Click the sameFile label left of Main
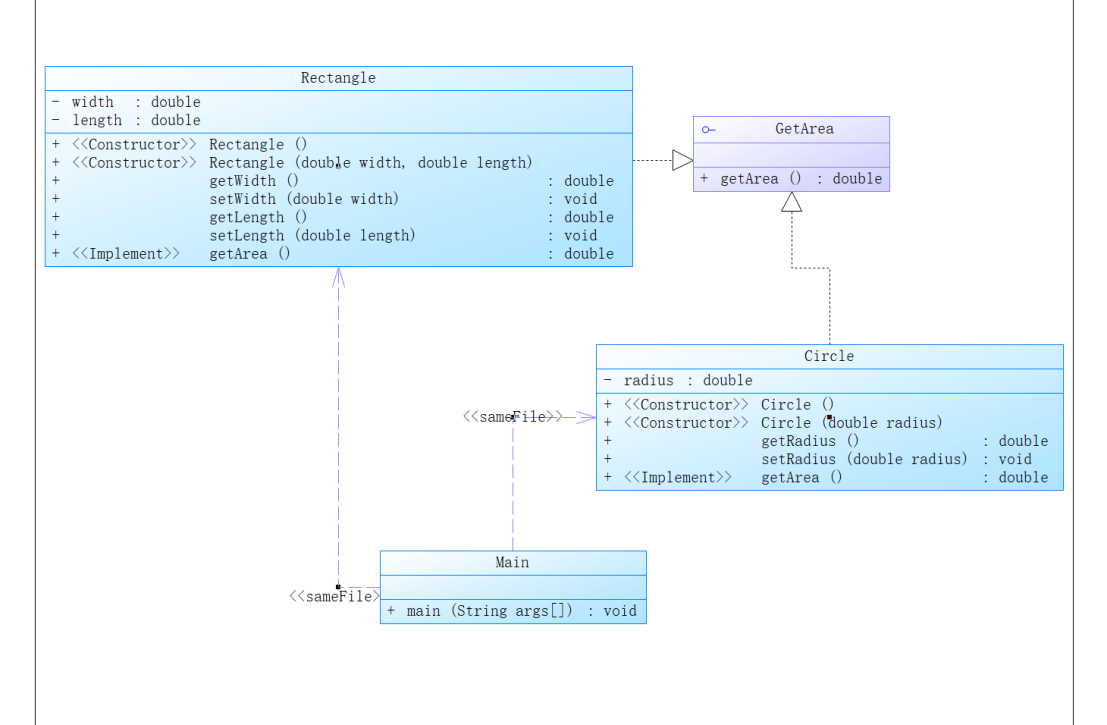The height and width of the screenshot is (725, 1107). click(335, 597)
